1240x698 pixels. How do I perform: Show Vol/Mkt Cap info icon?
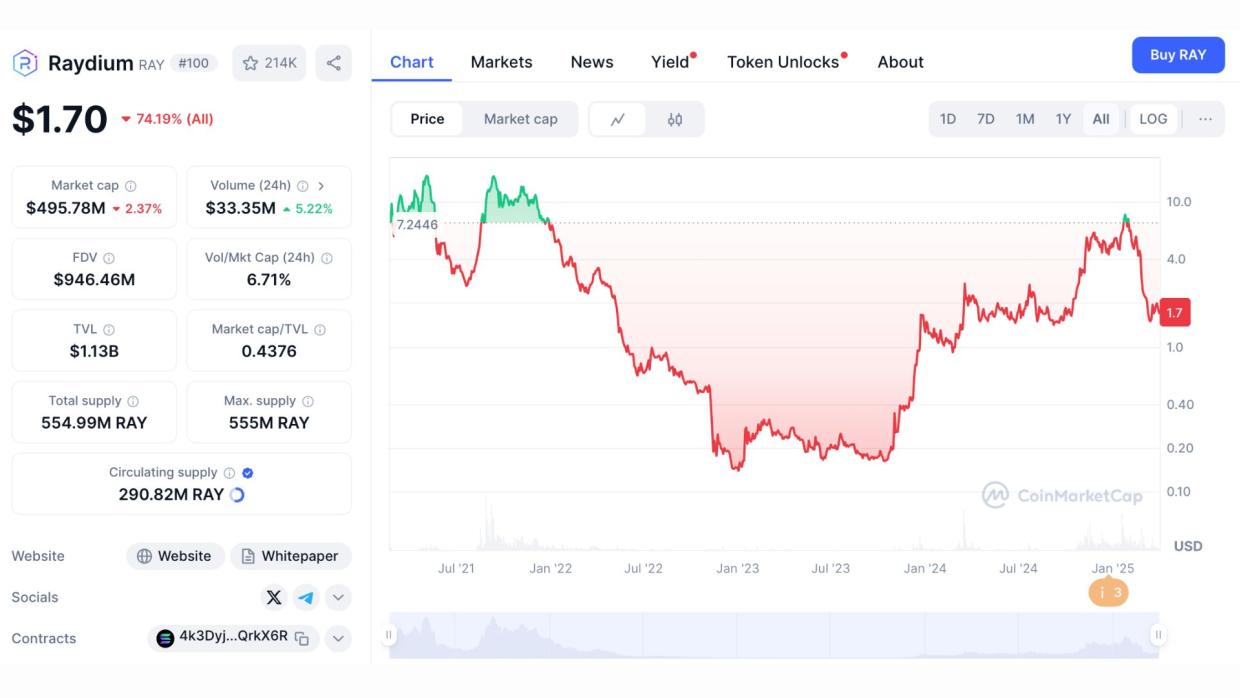(x=327, y=258)
